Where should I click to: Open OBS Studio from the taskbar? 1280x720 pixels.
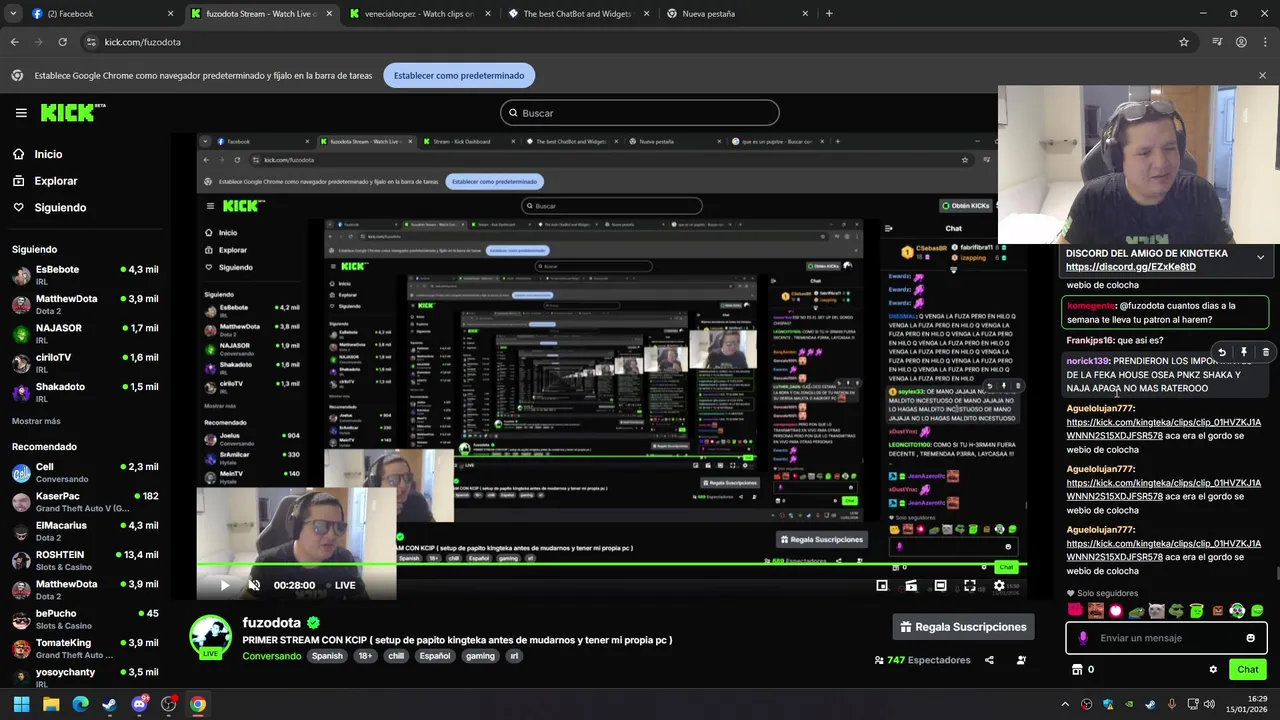click(x=168, y=704)
